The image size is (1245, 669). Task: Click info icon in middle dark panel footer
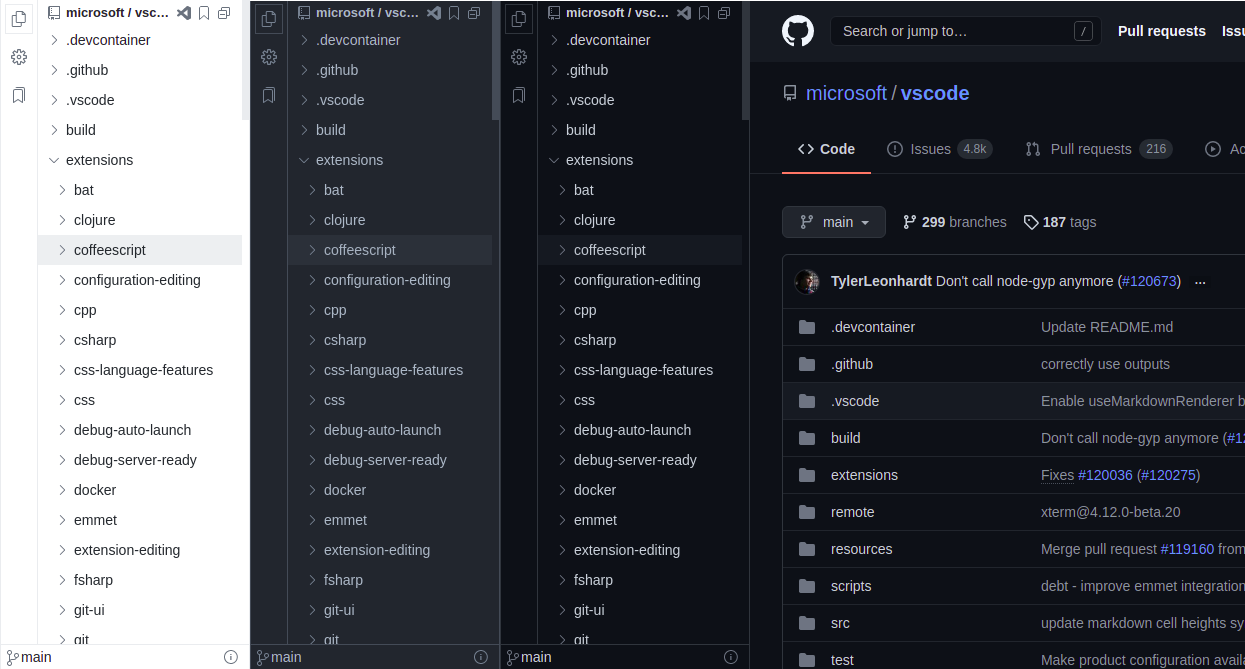[x=481, y=657]
